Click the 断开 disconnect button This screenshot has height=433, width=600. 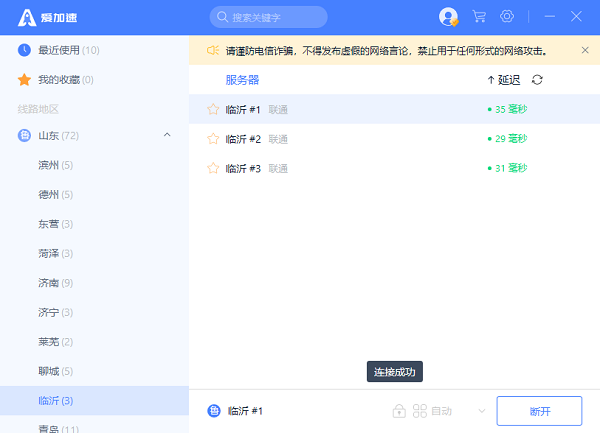point(539,411)
